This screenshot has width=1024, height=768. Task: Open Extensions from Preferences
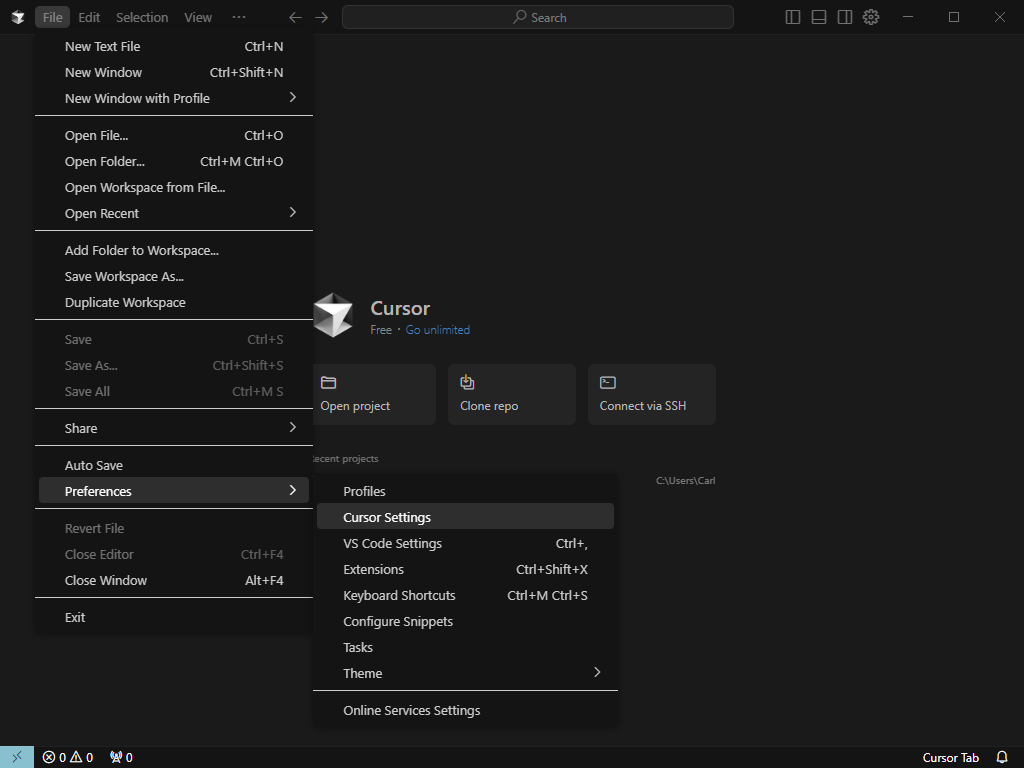465,569
